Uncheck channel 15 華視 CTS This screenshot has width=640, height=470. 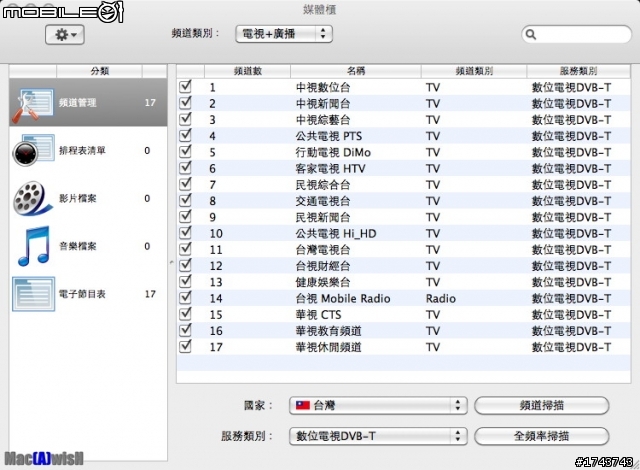click(x=185, y=314)
